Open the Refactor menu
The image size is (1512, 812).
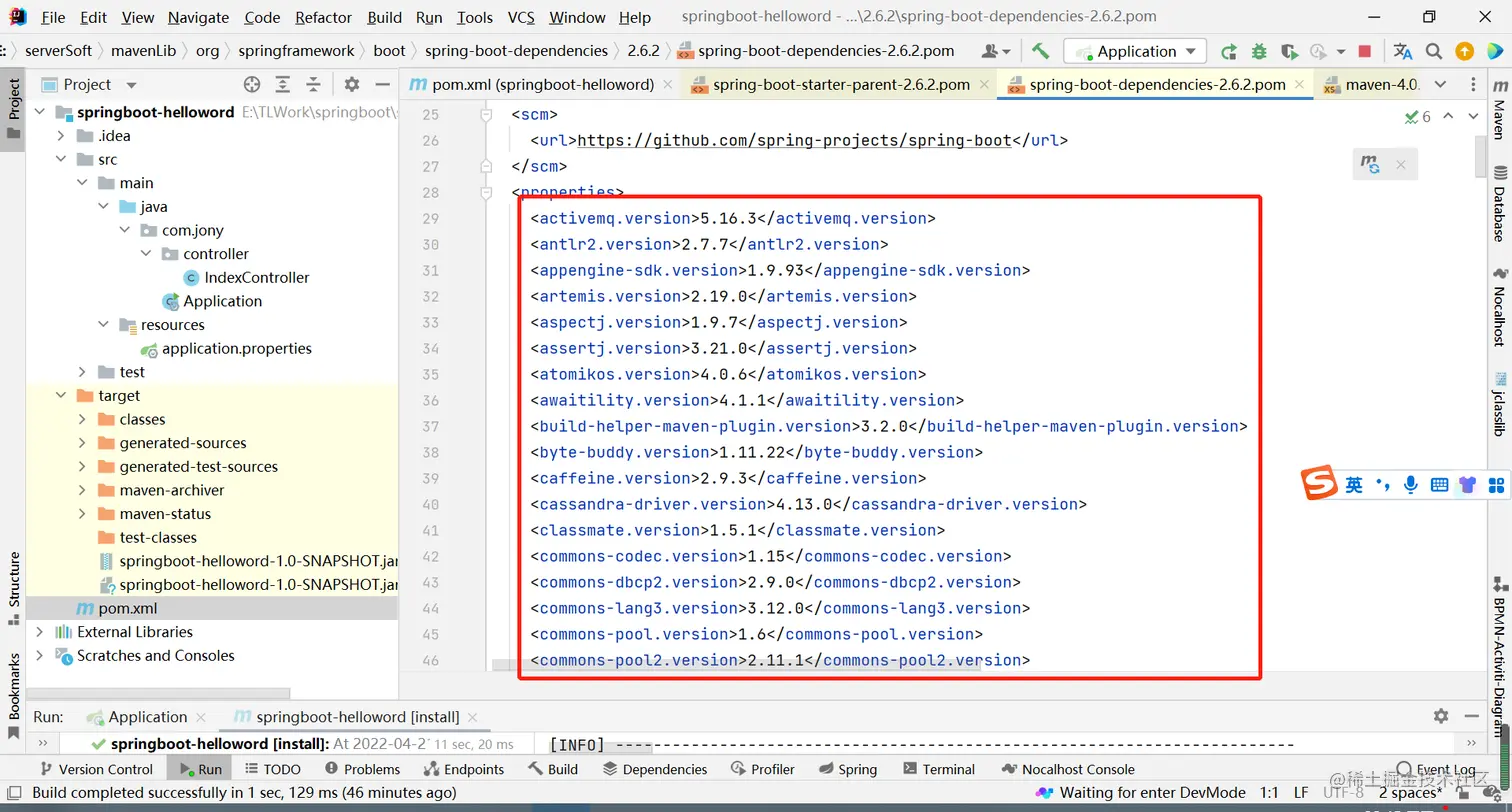click(x=324, y=17)
